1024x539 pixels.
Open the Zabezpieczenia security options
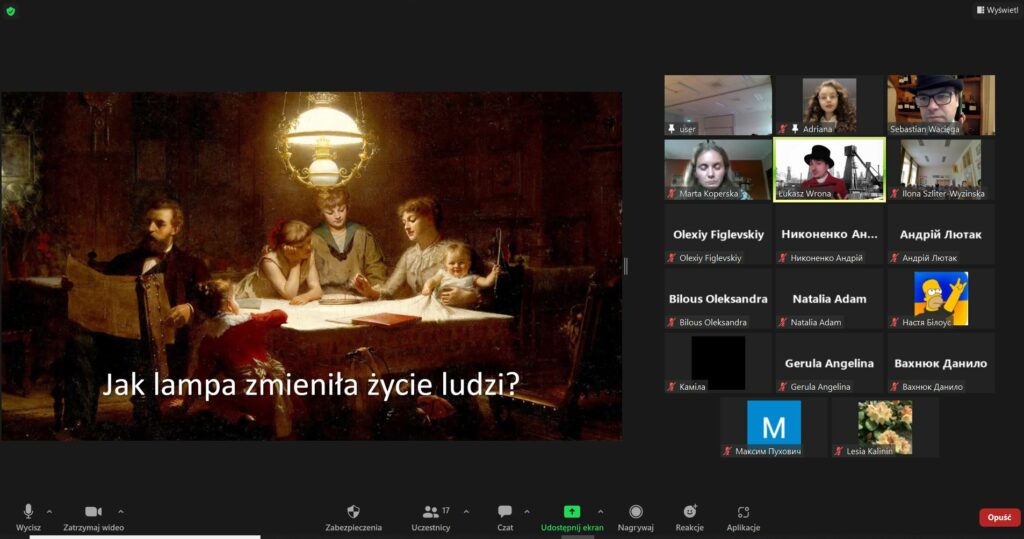coord(353,517)
